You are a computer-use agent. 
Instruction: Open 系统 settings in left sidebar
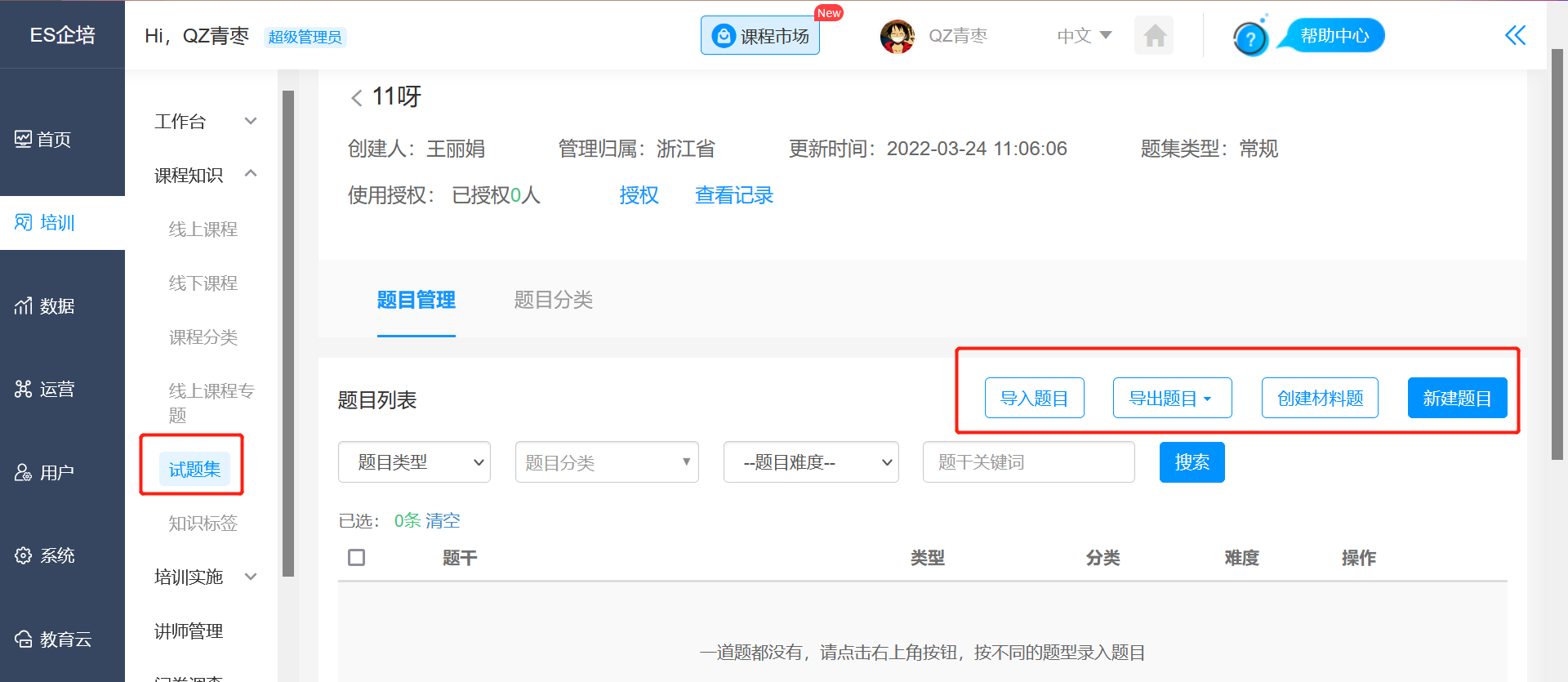tap(46, 556)
